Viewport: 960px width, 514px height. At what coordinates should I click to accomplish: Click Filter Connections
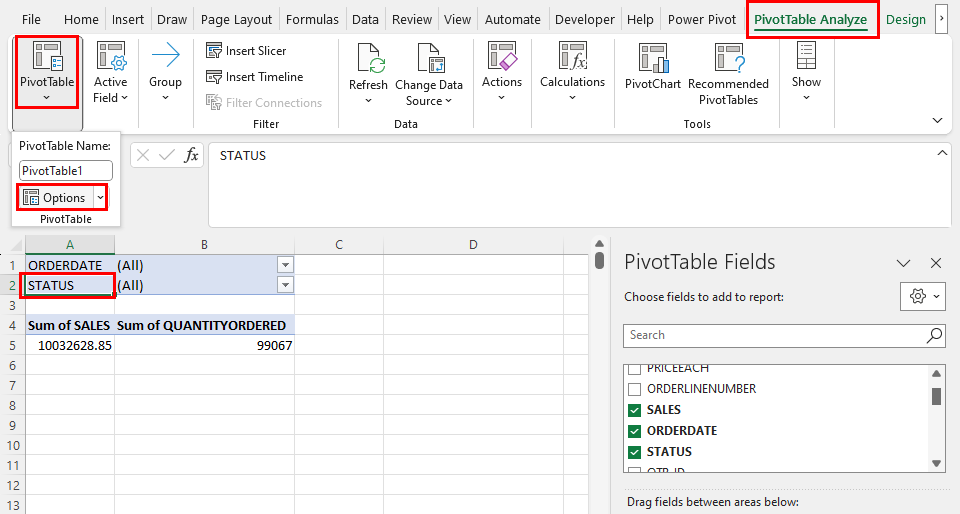click(x=264, y=102)
